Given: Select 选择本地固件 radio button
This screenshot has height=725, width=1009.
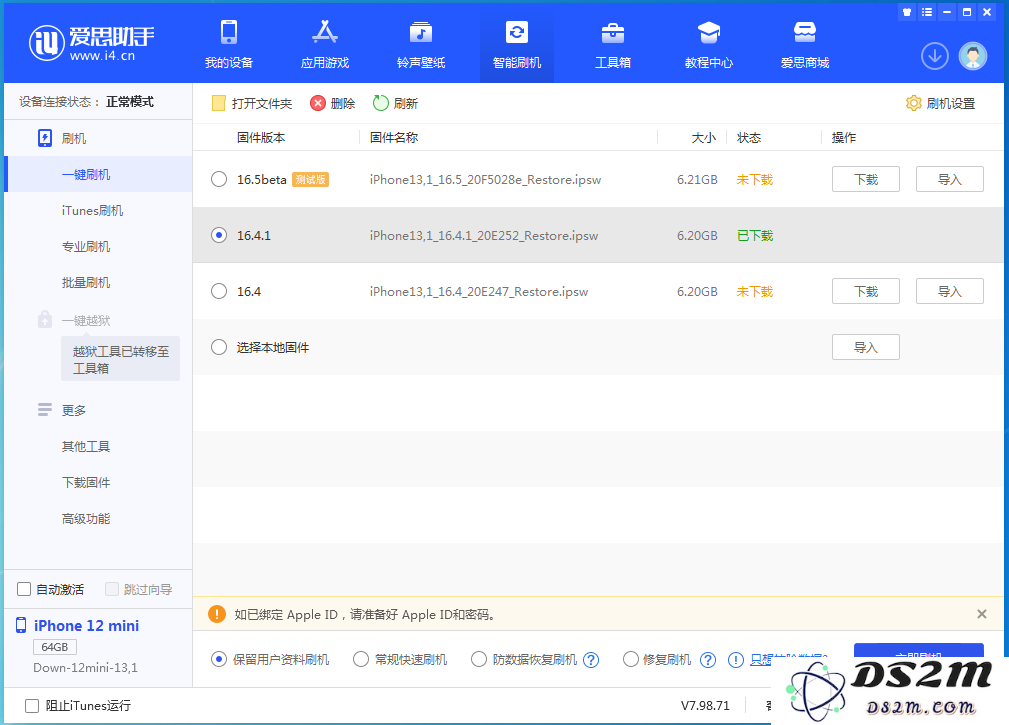Looking at the screenshot, I should (219, 347).
